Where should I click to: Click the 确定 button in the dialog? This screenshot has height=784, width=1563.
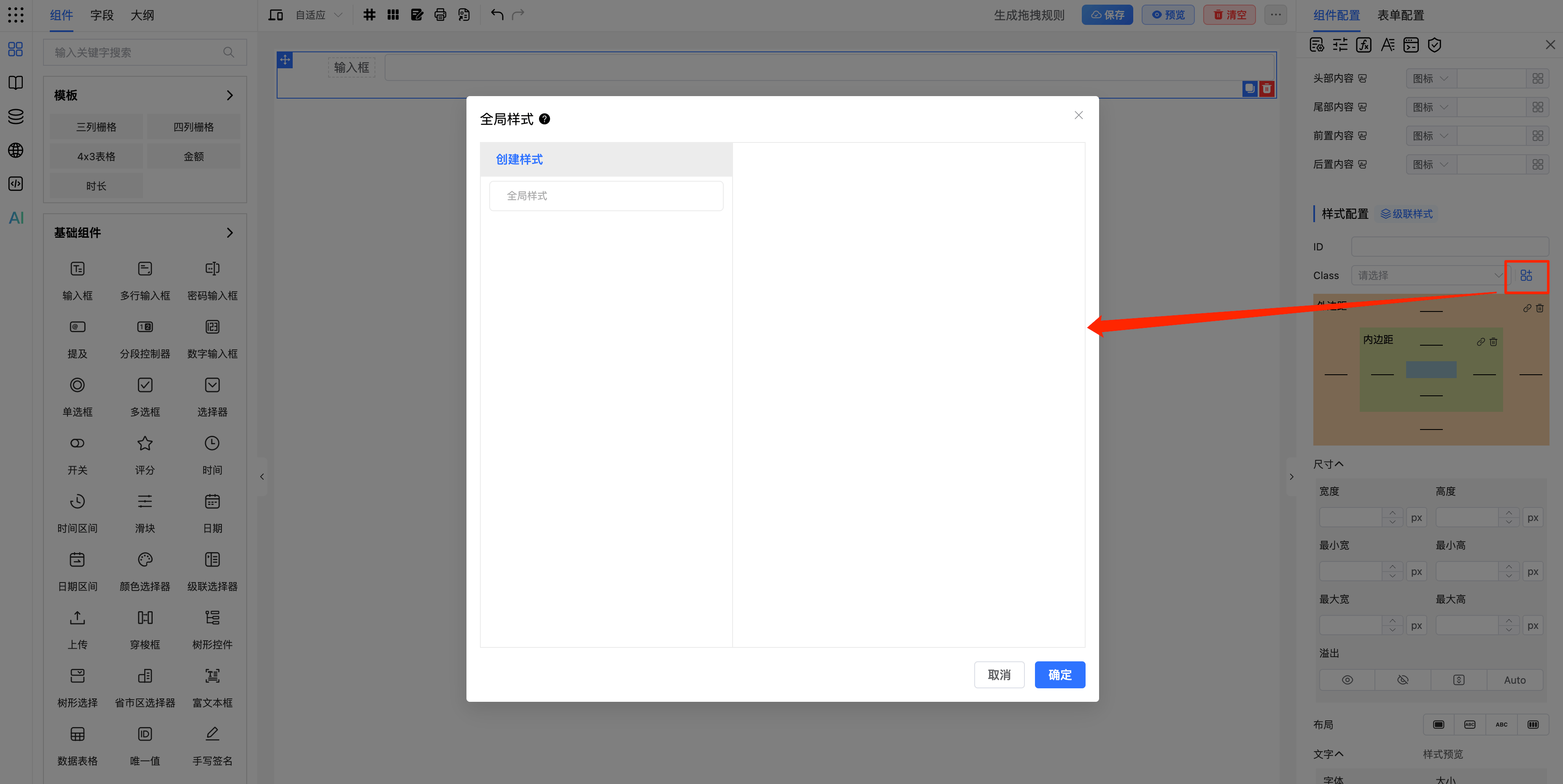(1059, 674)
